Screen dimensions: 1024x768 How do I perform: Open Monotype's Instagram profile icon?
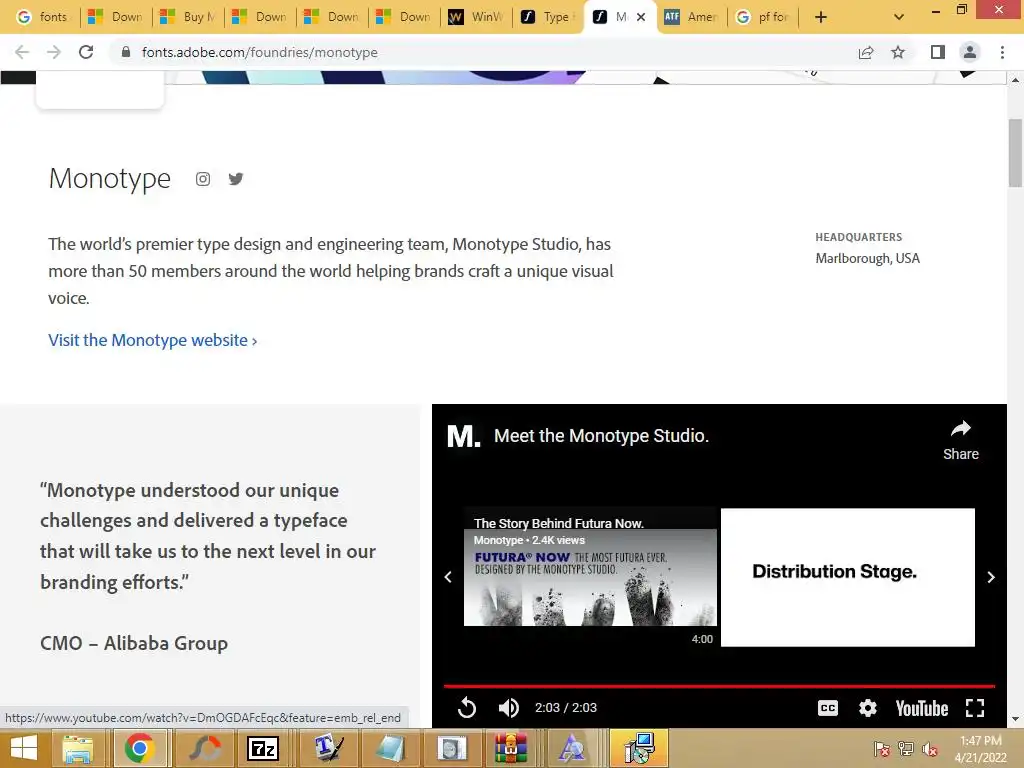coord(203,179)
